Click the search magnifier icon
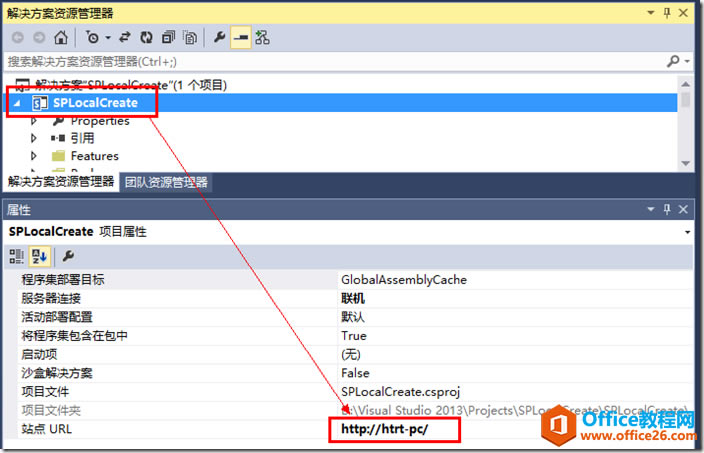This screenshot has height=453, width=704. pos(673,61)
